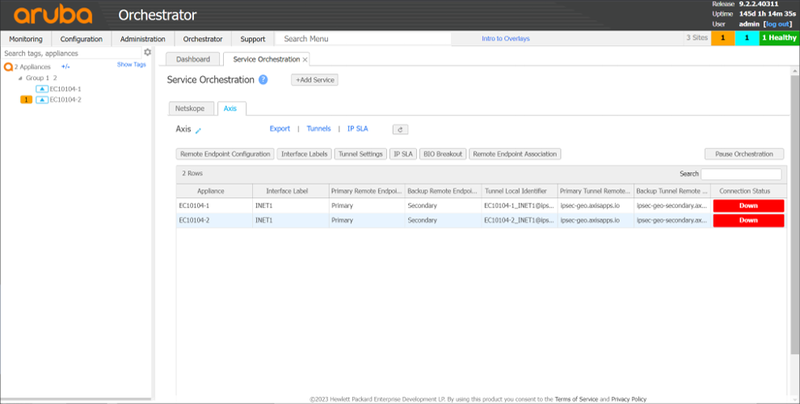Image resolution: width=800 pixels, height=404 pixels.
Task: Click the BIO Breakout button
Action: (443, 154)
